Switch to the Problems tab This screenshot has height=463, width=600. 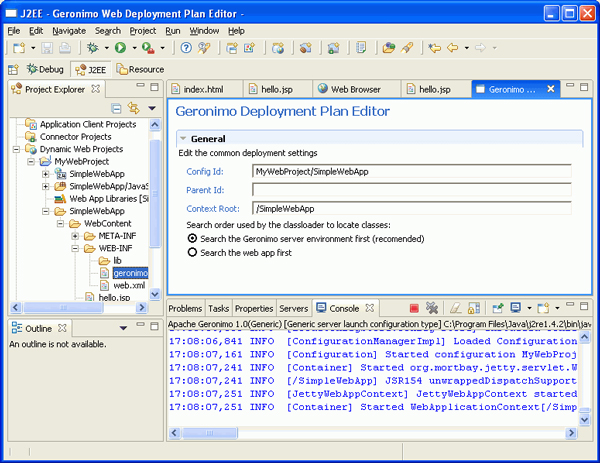[x=185, y=308]
